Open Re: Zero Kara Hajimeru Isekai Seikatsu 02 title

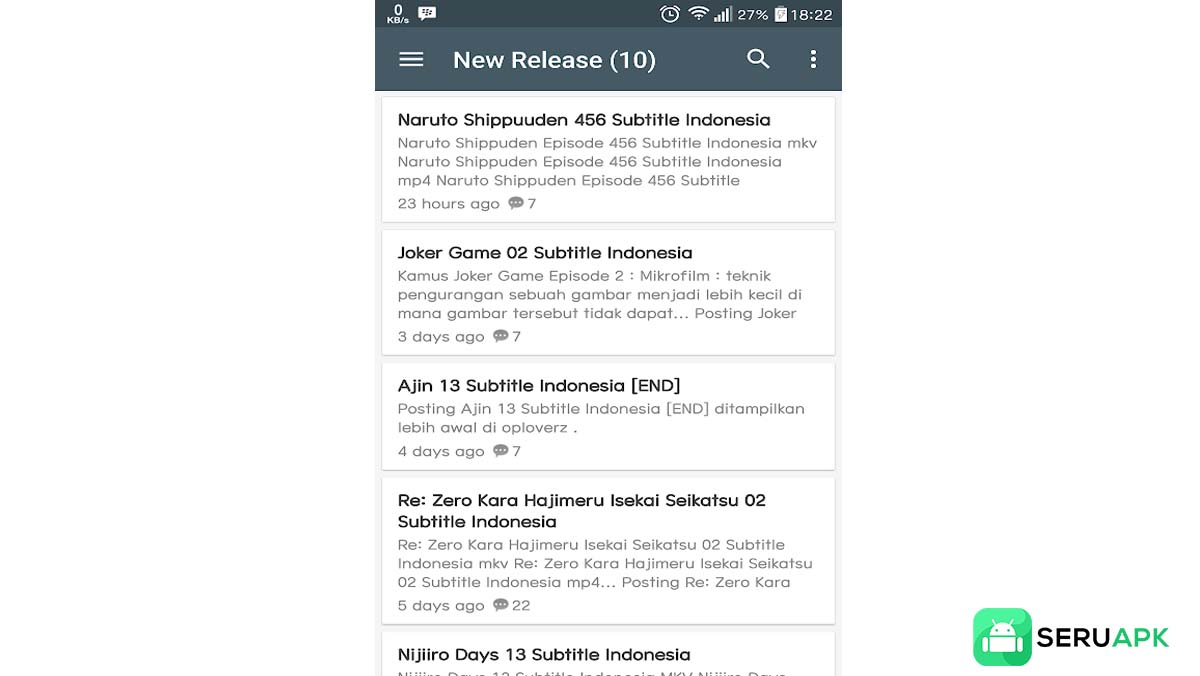coord(581,510)
